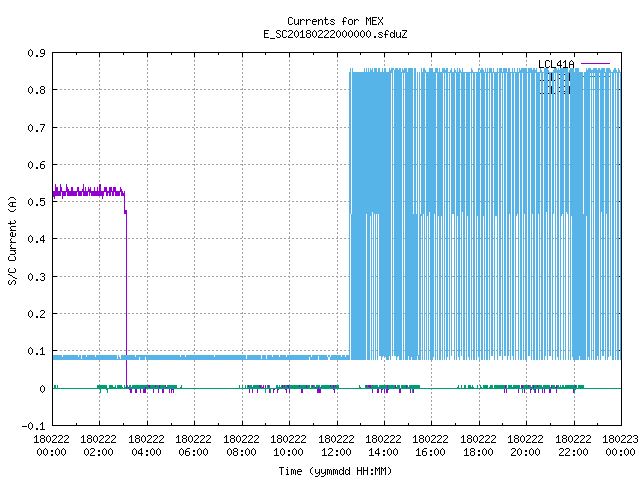
Task: Click the chart title "Currents for MEX"
Action: pyautogui.click(x=335, y=21)
